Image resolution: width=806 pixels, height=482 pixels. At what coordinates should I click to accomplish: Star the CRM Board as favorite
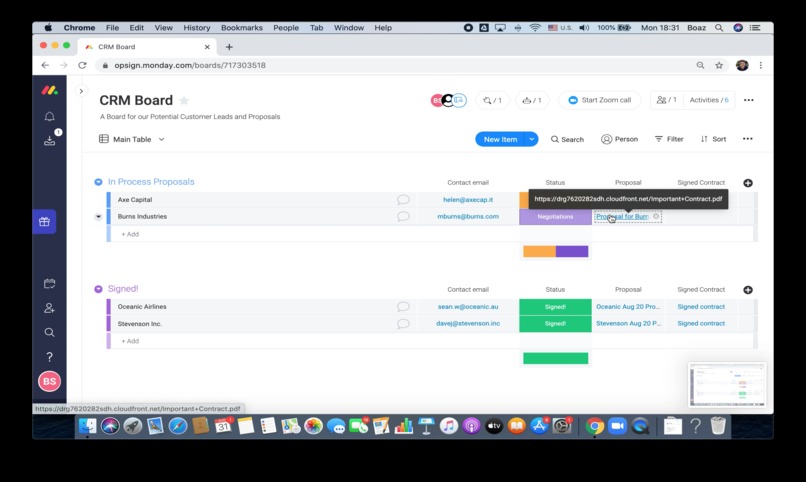(184, 100)
